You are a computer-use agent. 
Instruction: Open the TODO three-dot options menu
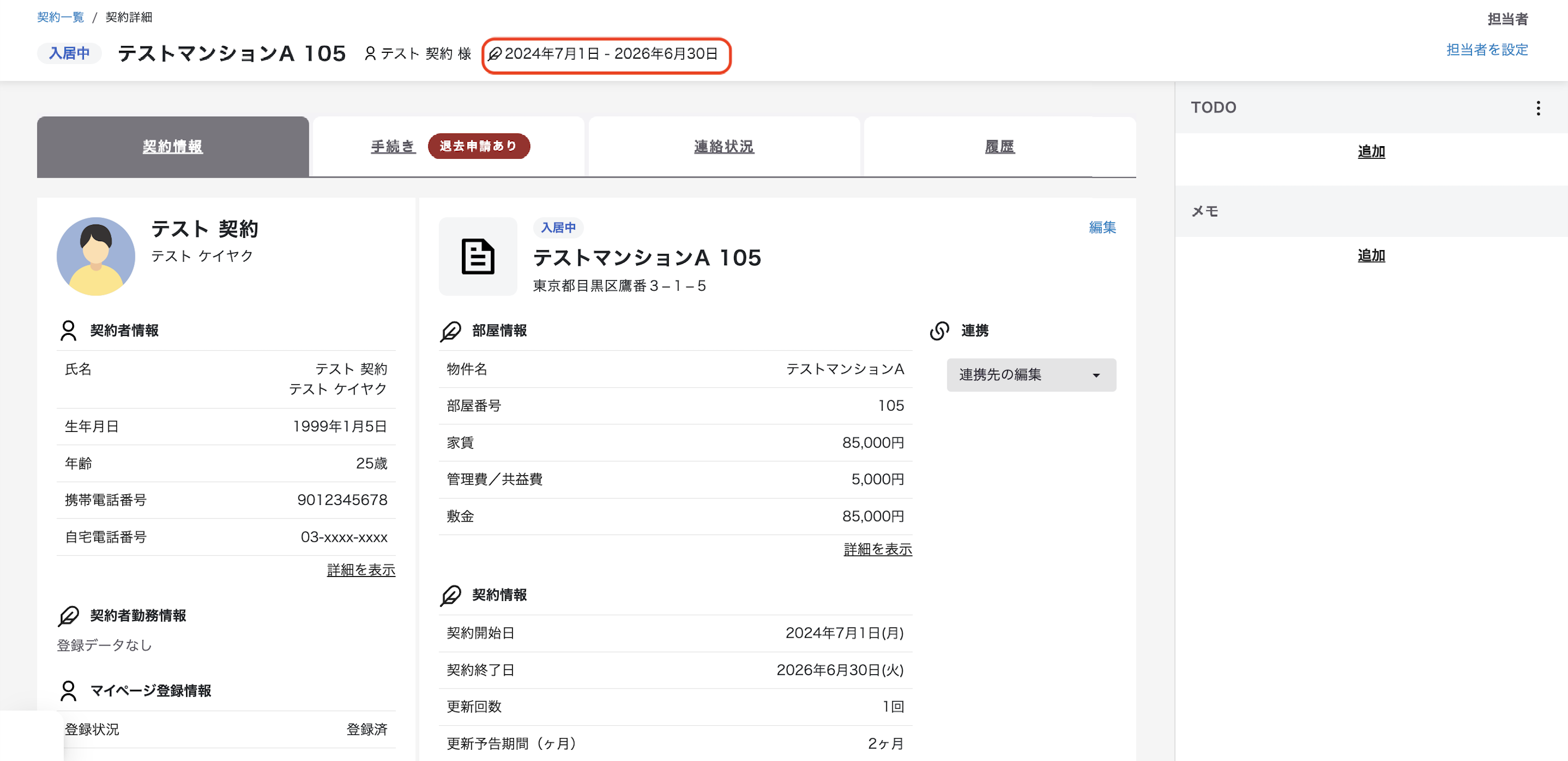[1538, 108]
